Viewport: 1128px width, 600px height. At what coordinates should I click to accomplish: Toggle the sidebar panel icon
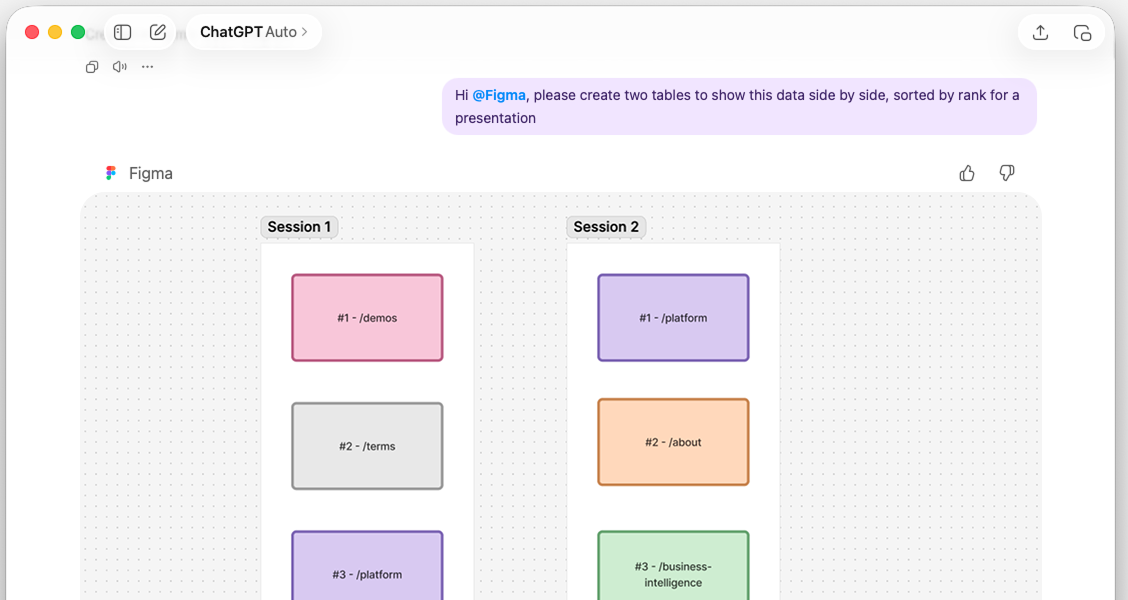click(122, 31)
